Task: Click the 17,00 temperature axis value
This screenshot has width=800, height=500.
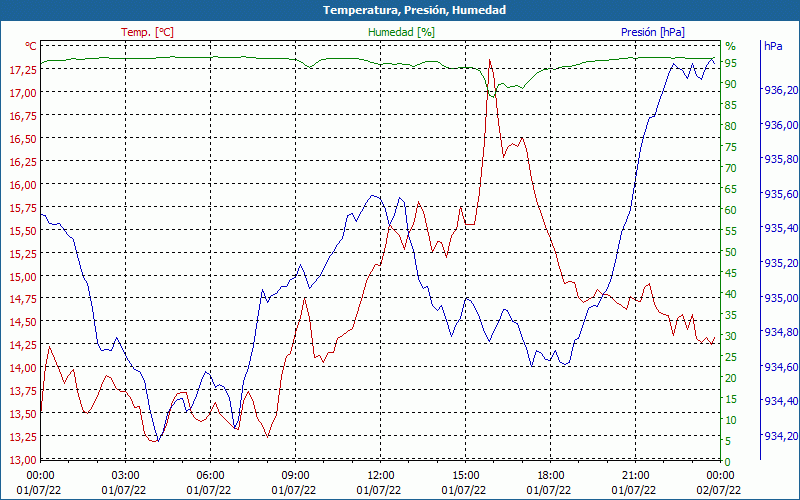Action: click(22, 92)
